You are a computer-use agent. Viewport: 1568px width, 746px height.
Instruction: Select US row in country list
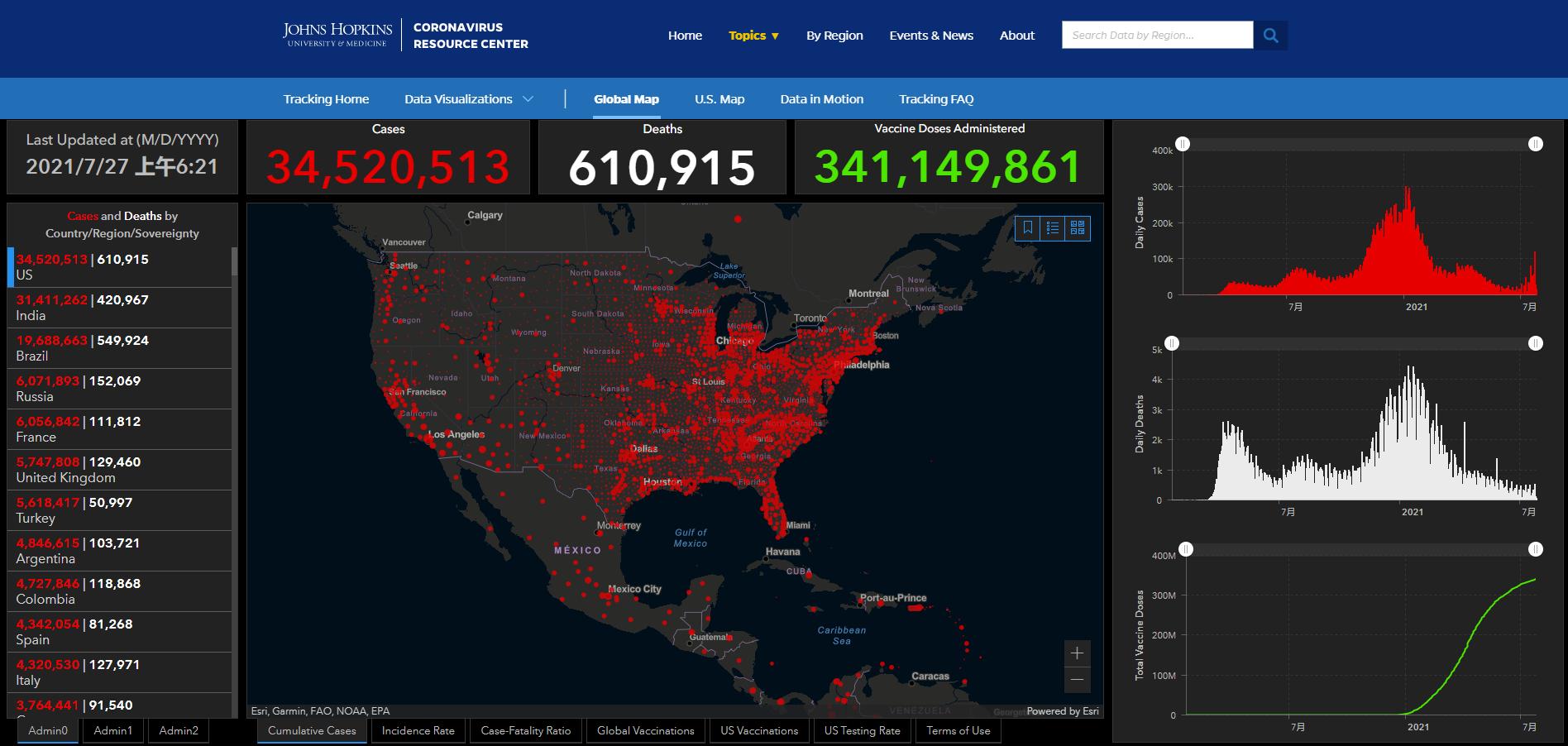pos(120,267)
